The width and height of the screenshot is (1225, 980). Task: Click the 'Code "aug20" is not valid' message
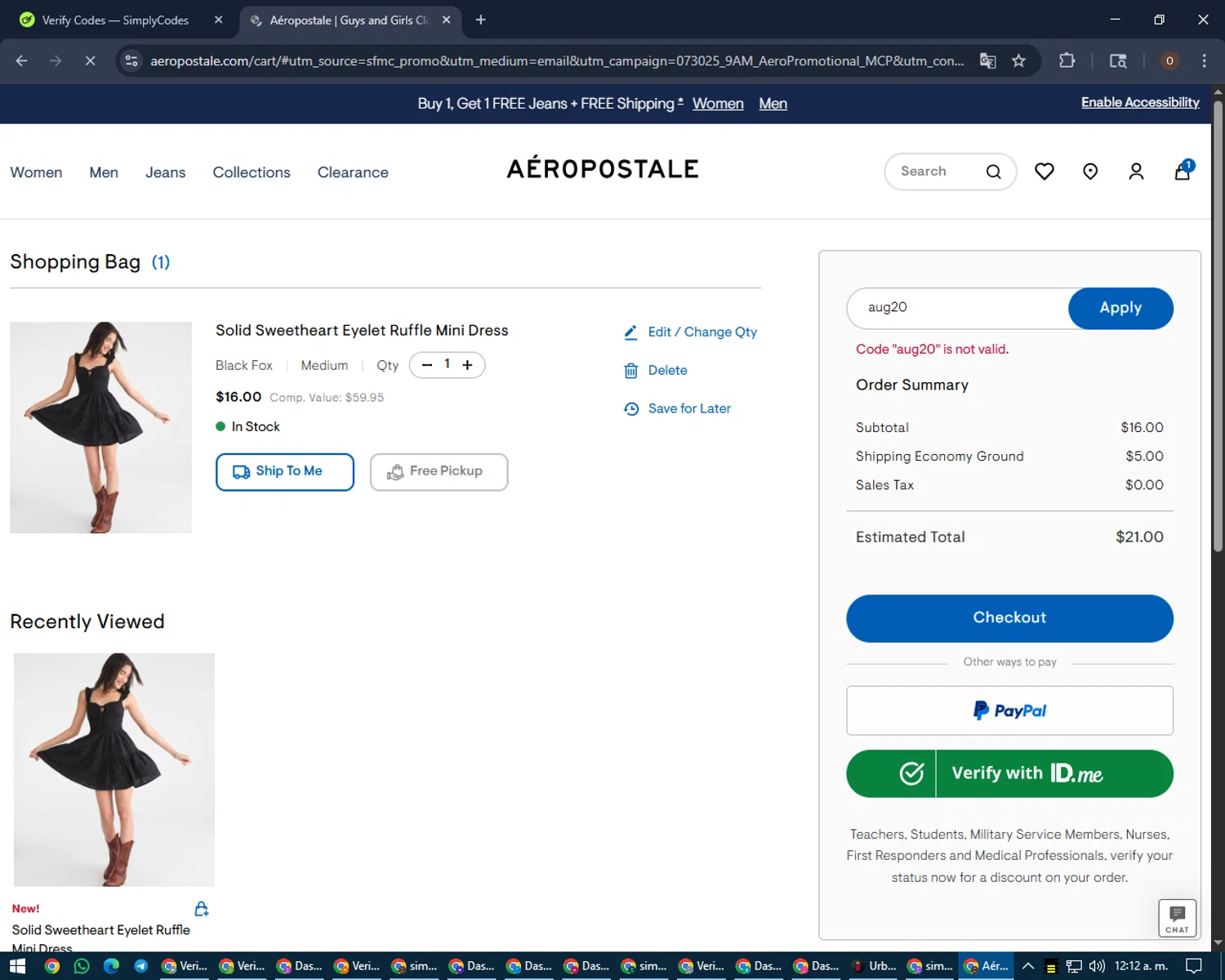tap(932, 350)
